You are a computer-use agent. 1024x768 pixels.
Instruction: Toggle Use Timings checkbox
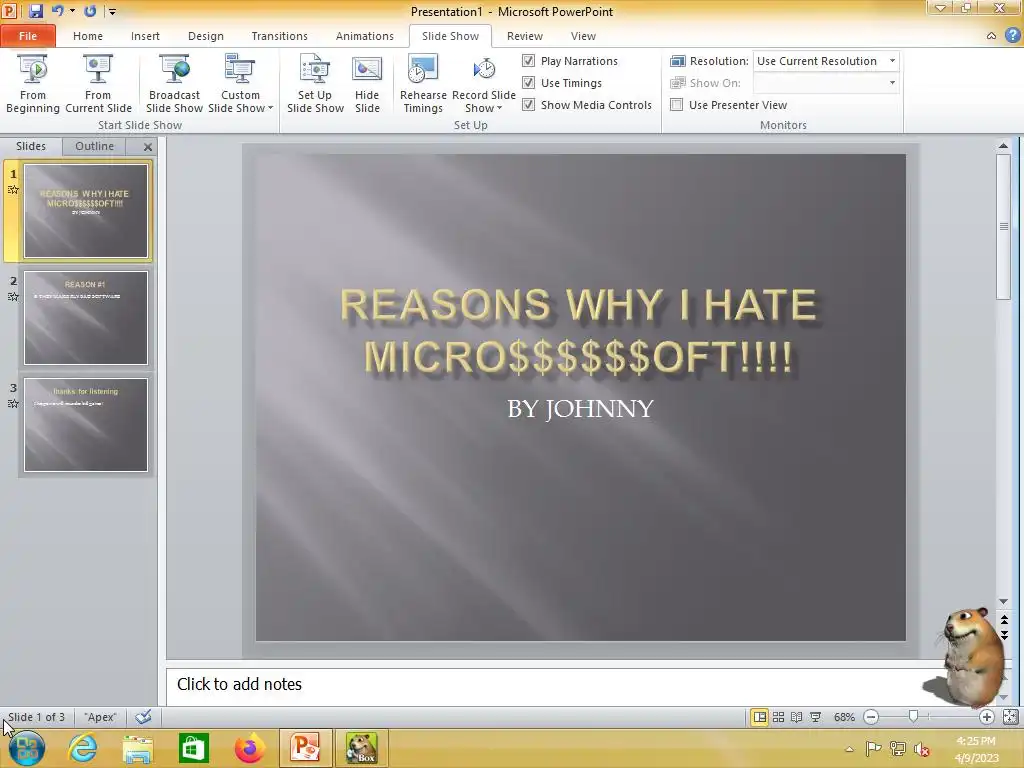528,83
